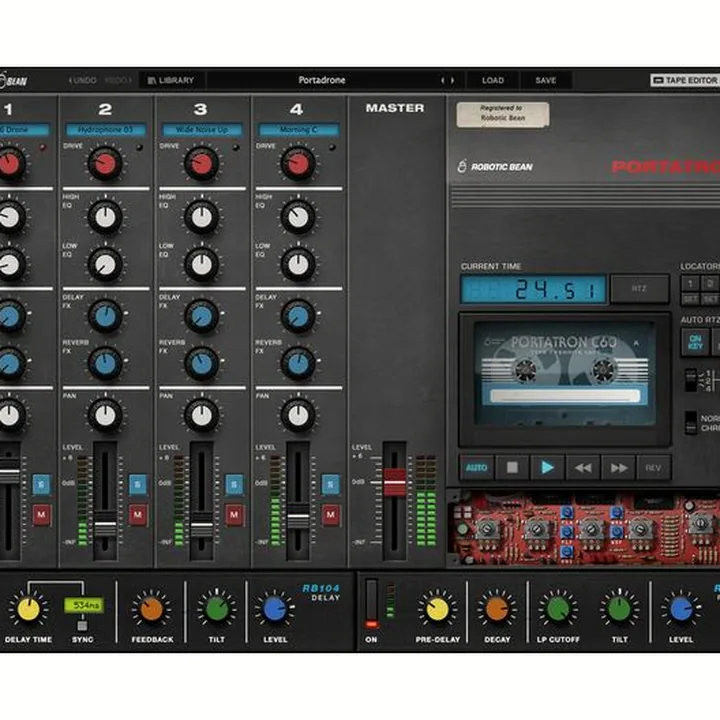Click track 4 Delay FX knob
The image size is (720, 720).
pyautogui.click(x=298, y=316)
